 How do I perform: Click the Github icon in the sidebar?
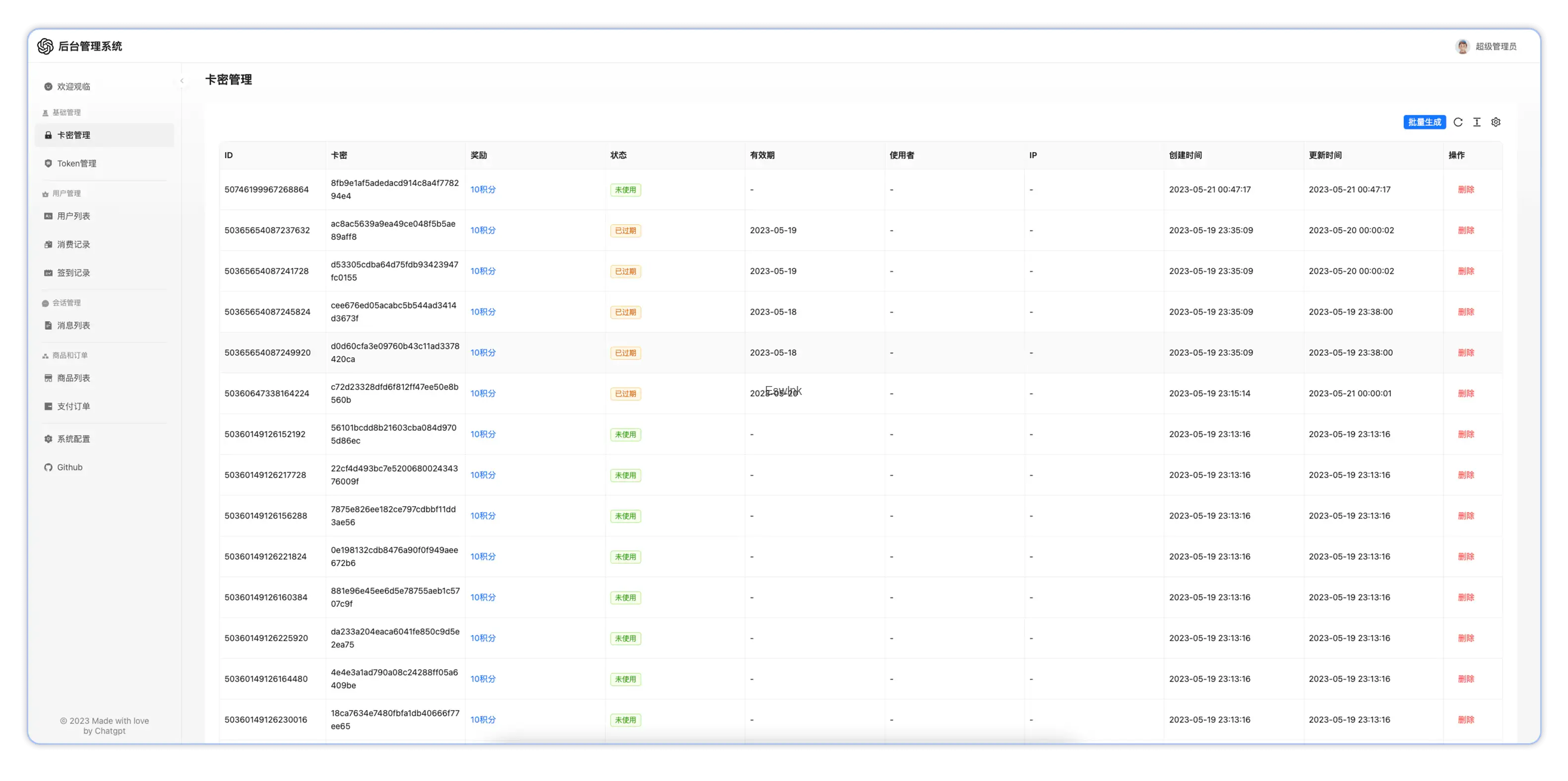[x=48, y=467]
